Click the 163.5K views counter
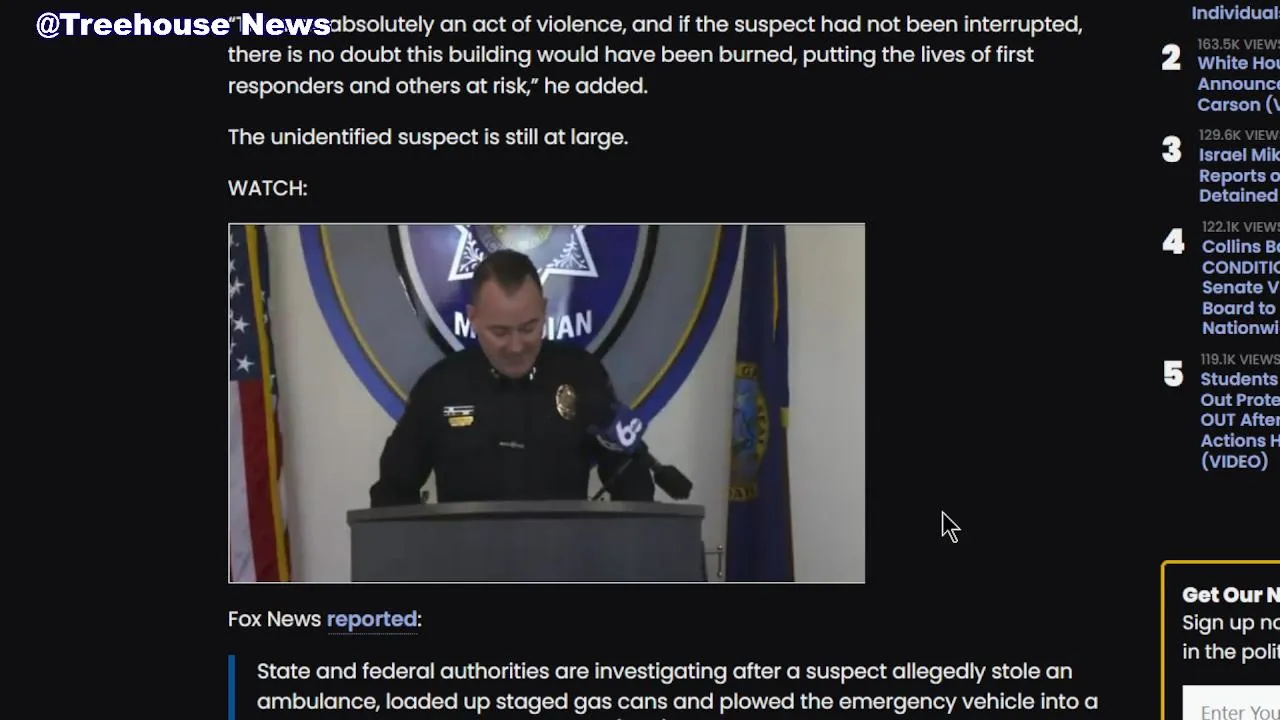 [1238, 44]
